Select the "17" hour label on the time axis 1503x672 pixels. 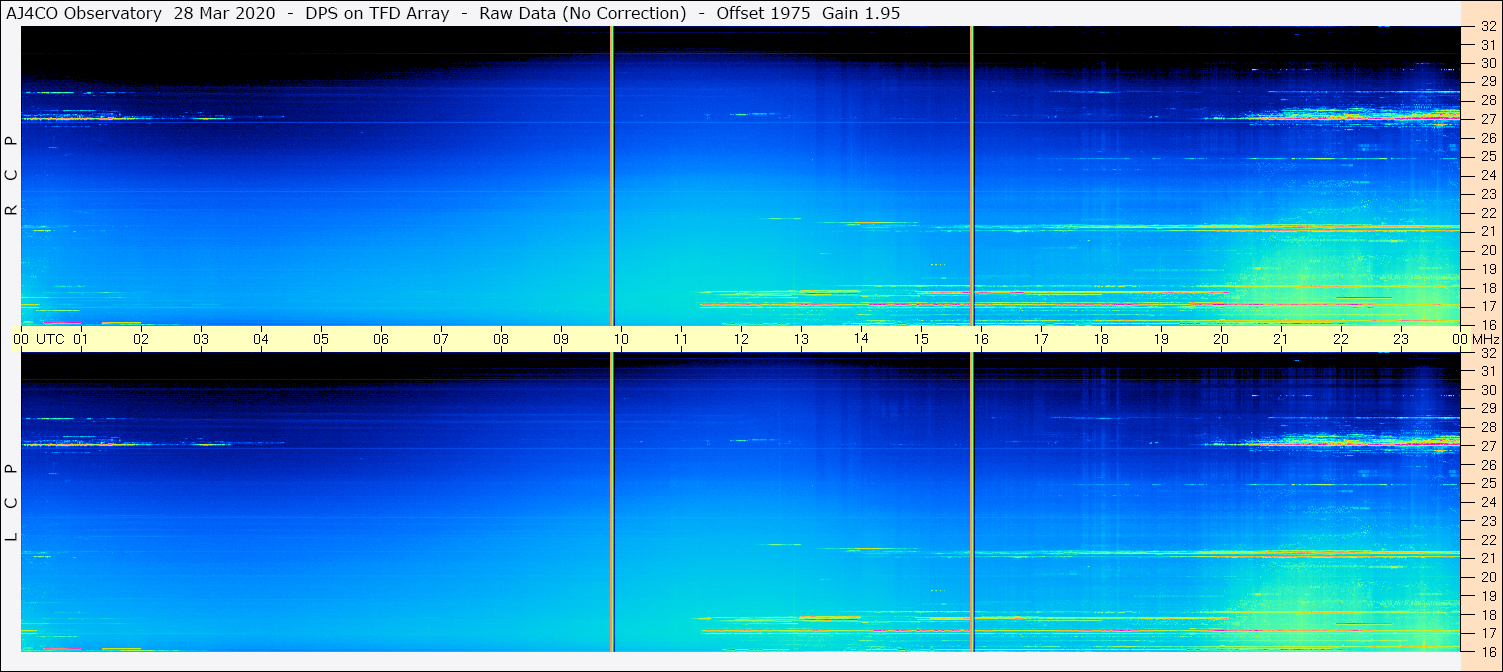1041,339
